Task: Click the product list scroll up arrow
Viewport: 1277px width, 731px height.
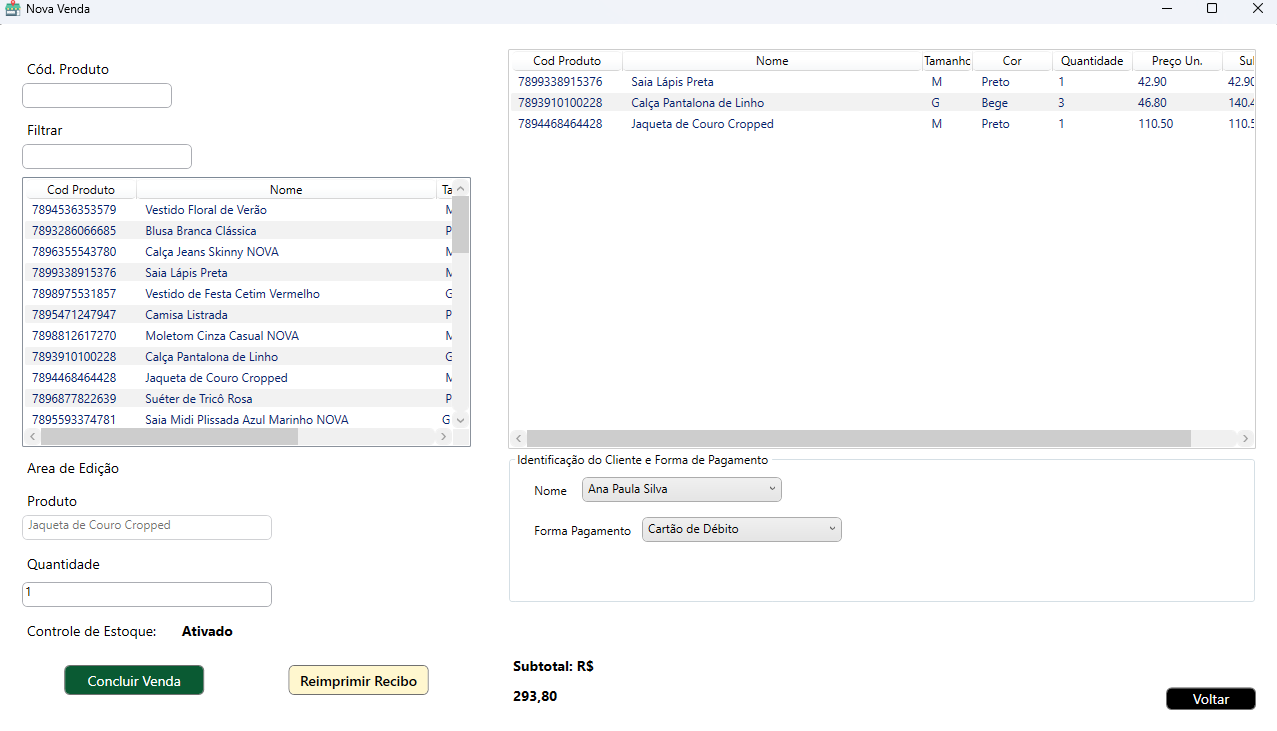Action: point(461,189)
